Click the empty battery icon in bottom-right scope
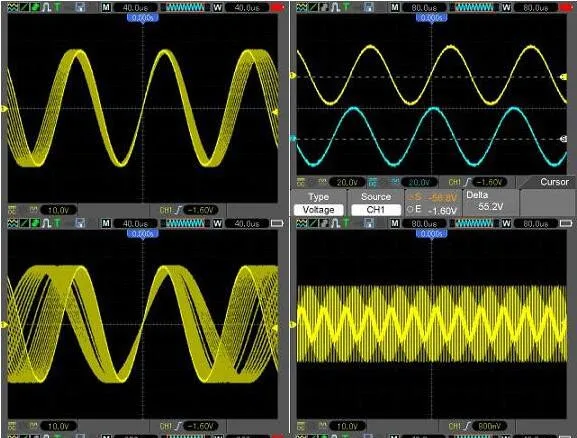577x438 pixels. tap(566, 223)
